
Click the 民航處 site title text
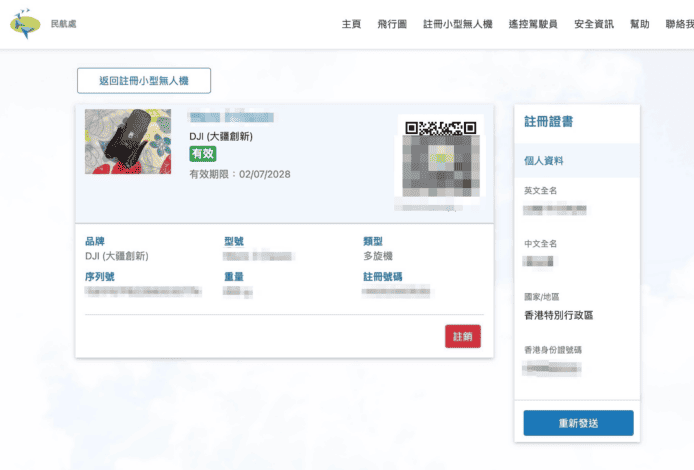64,24
